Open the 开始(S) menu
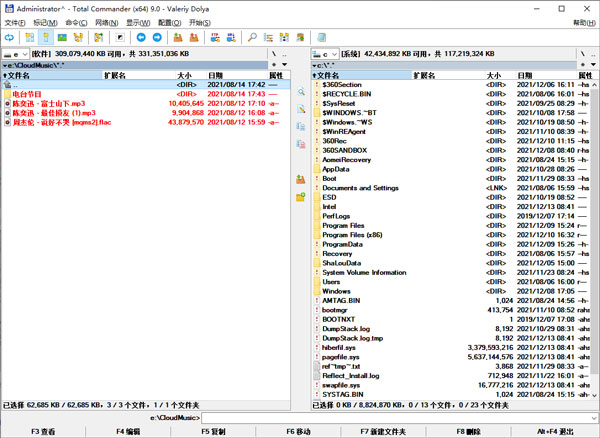 (200, 23)
